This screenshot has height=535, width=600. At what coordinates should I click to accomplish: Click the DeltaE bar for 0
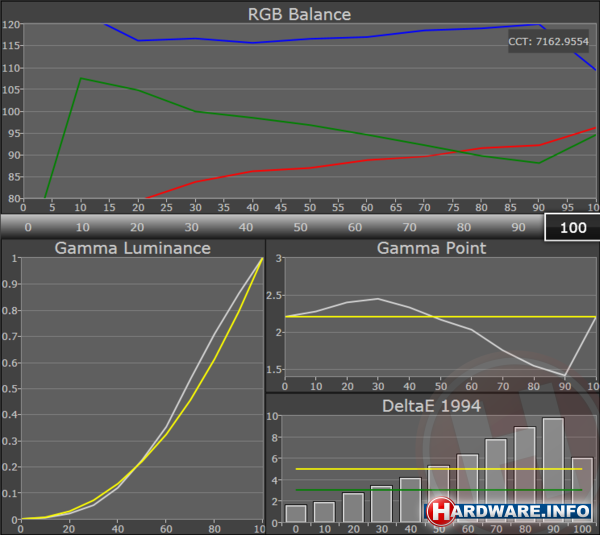click(296, 514)
